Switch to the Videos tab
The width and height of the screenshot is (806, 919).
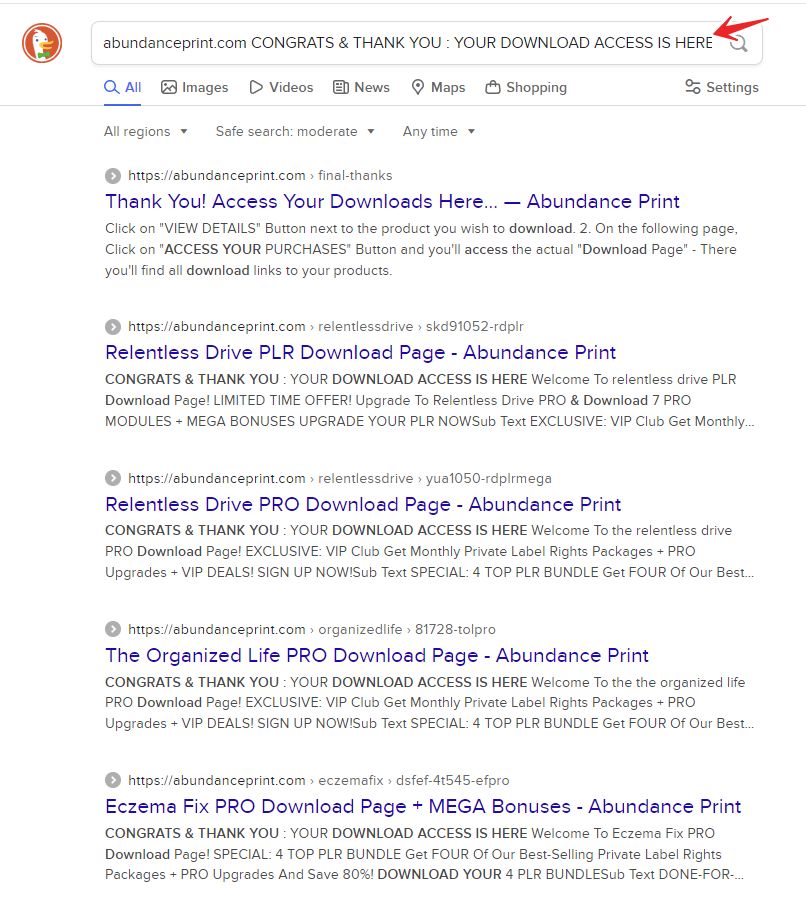click(281, 87)
